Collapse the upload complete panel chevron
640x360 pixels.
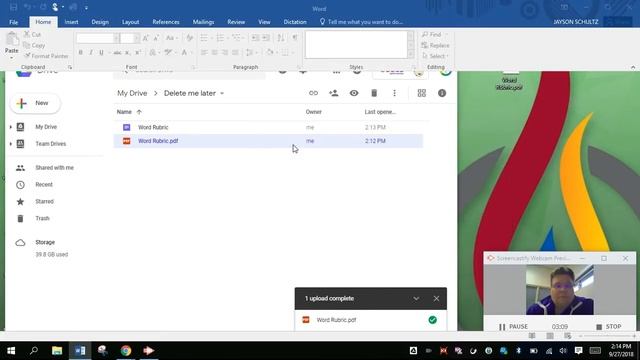coord(416,299)
